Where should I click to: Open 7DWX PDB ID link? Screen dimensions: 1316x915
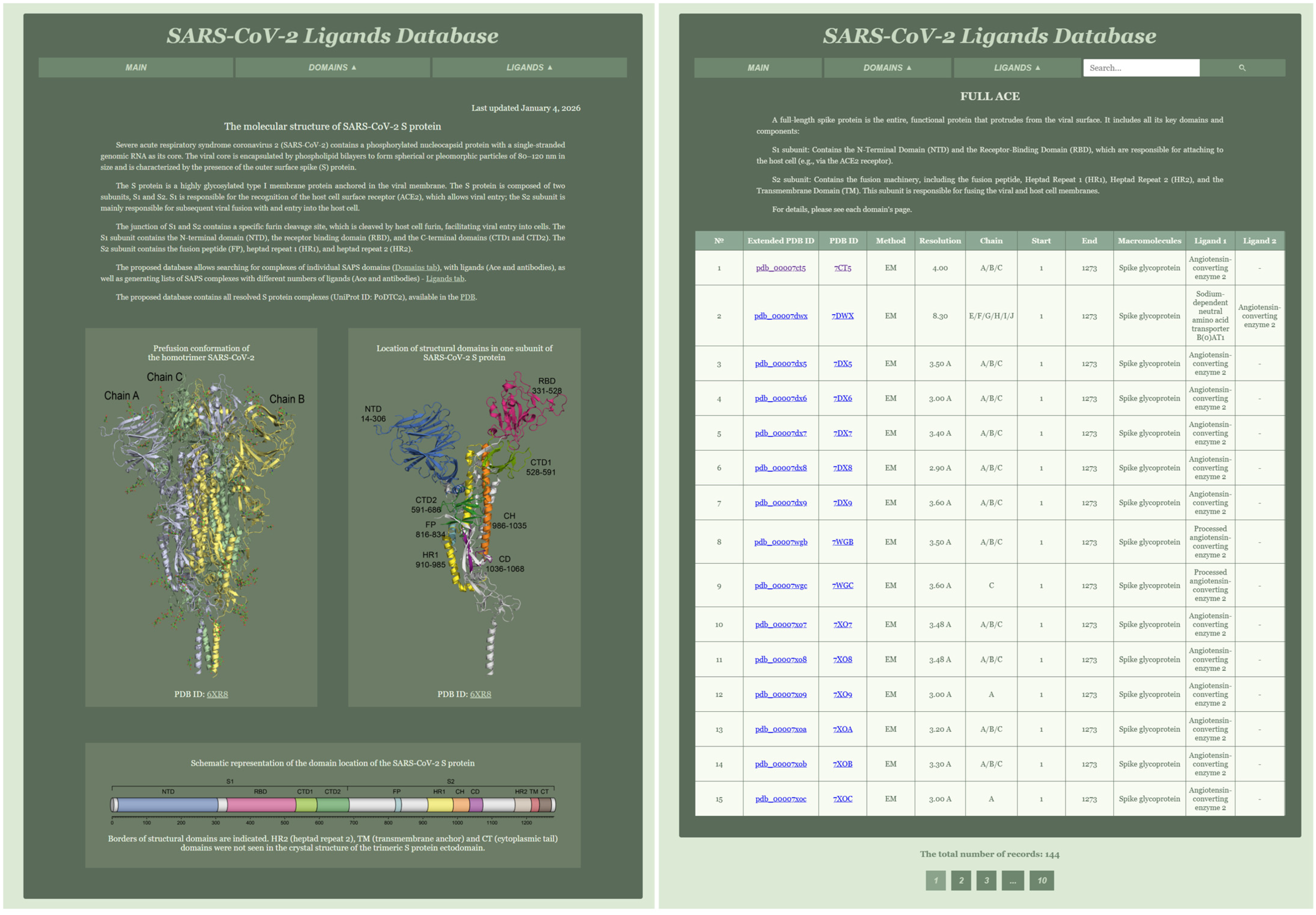click(842, 316)
